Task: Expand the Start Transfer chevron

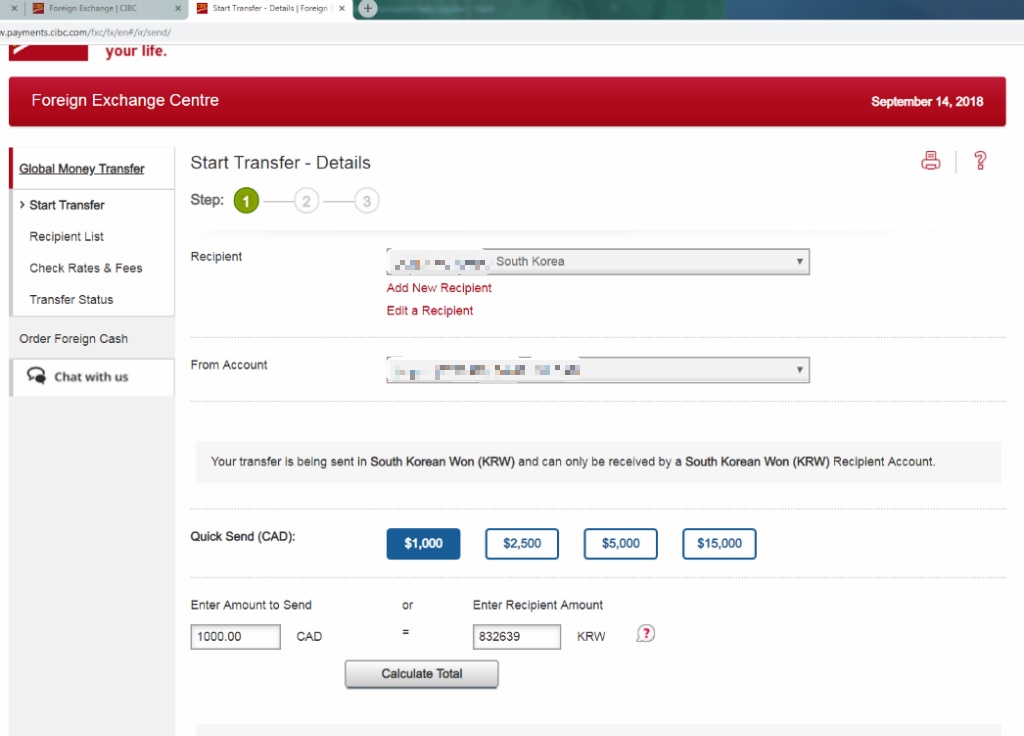Action: point(22,205)
